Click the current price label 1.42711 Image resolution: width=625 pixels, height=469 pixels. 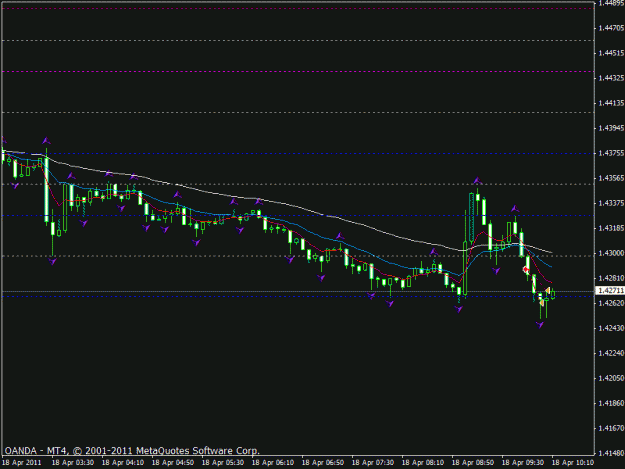[610, 291]
